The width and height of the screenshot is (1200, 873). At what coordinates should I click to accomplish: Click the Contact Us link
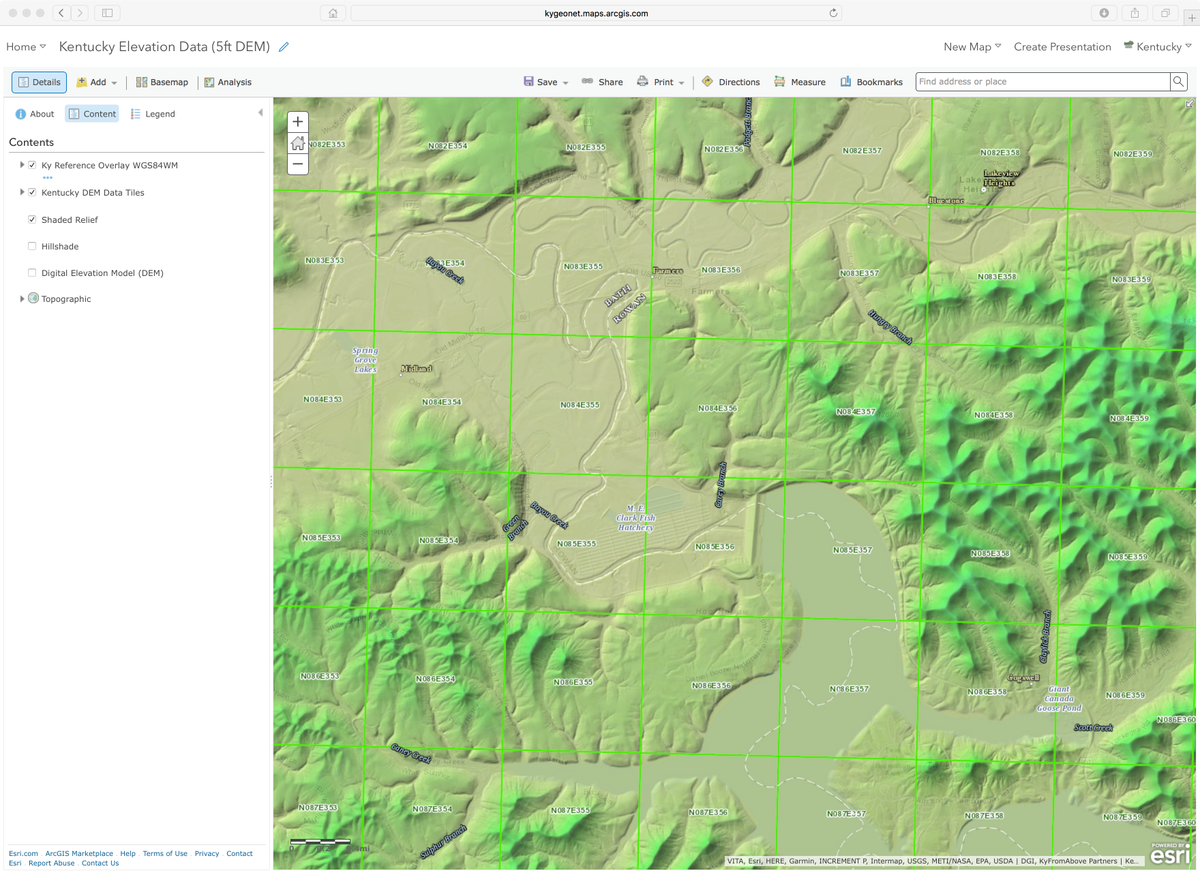point(100,863)
